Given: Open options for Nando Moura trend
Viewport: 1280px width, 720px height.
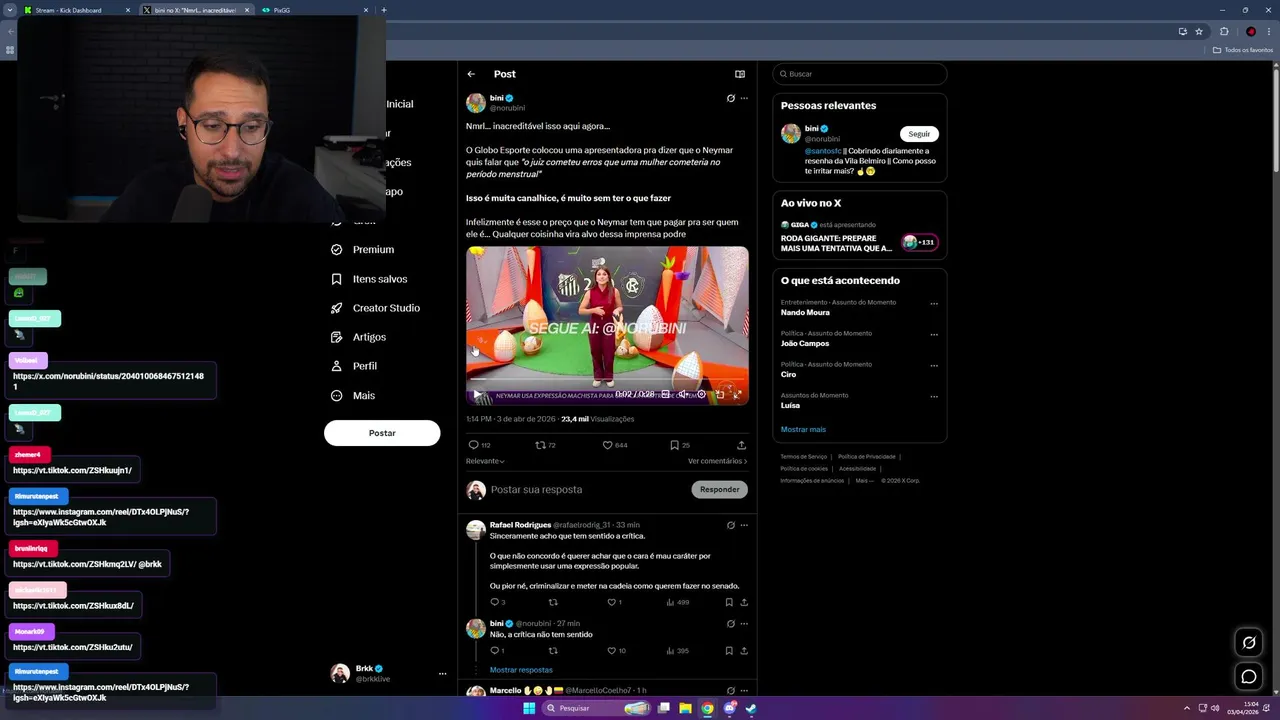Looking at the screenshot, I should pos(934,303).
